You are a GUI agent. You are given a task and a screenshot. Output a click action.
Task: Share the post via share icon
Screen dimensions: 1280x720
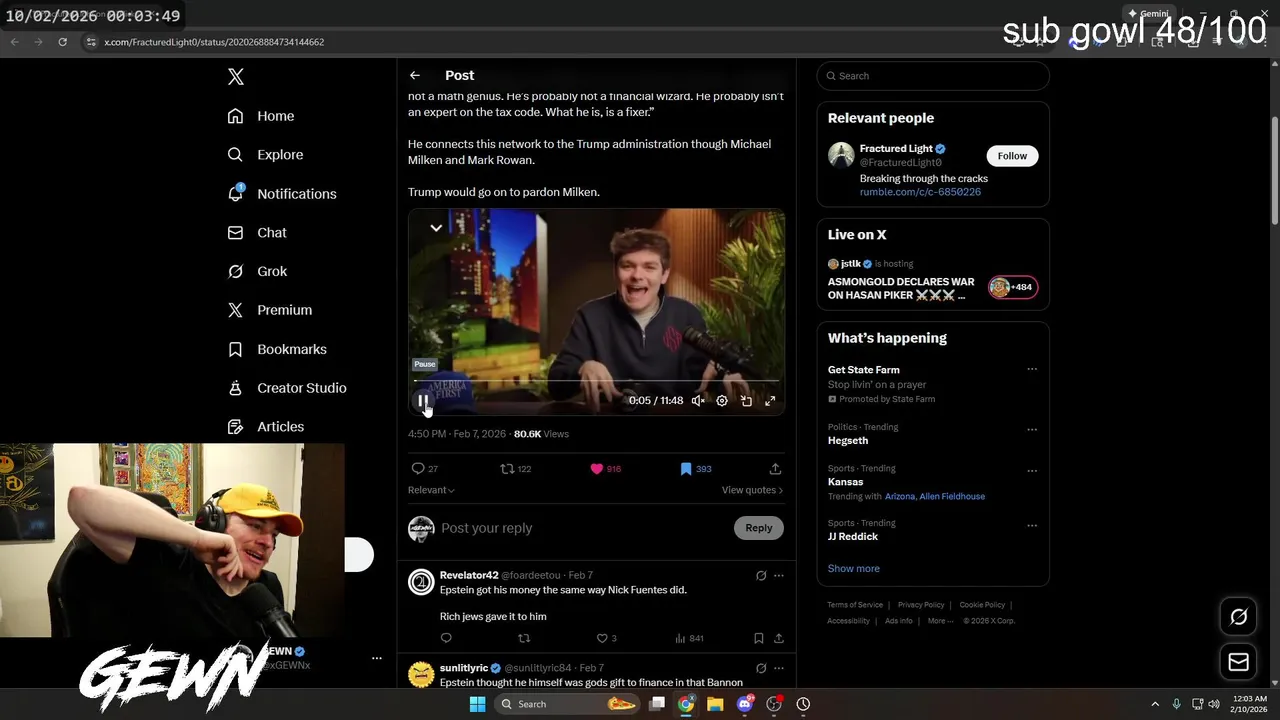775,469
